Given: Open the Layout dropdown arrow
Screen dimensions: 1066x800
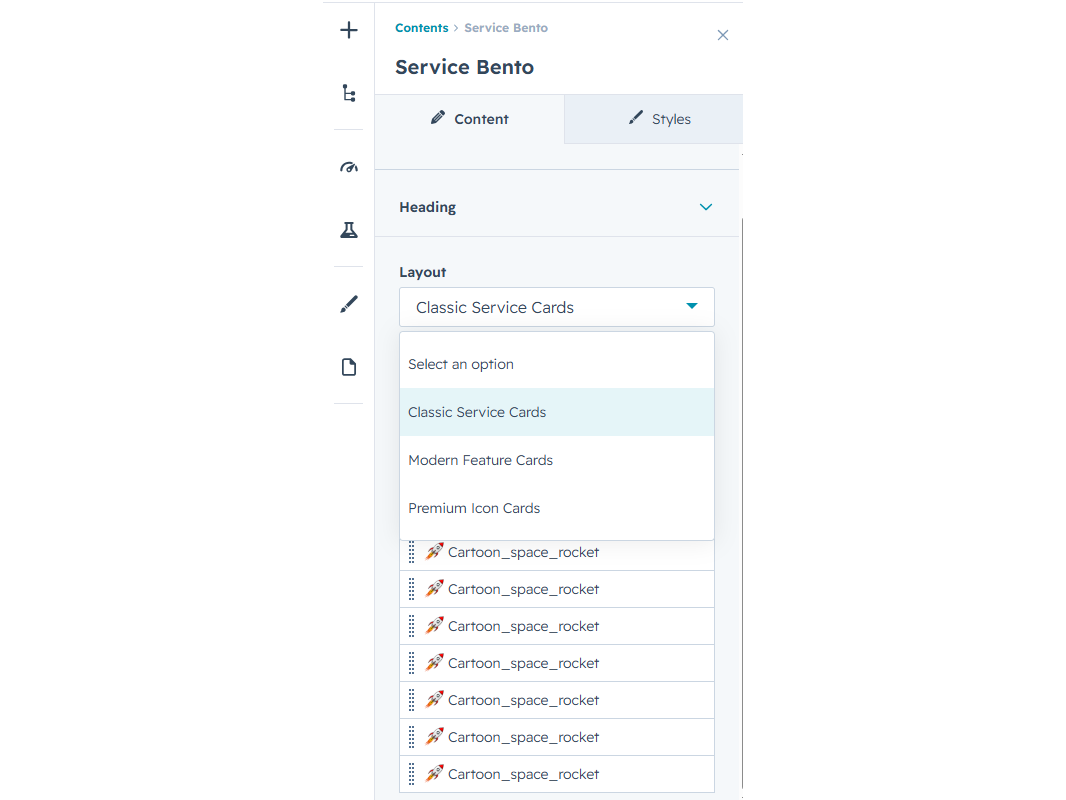Looking at the screenshot, I should click(691, 307).
